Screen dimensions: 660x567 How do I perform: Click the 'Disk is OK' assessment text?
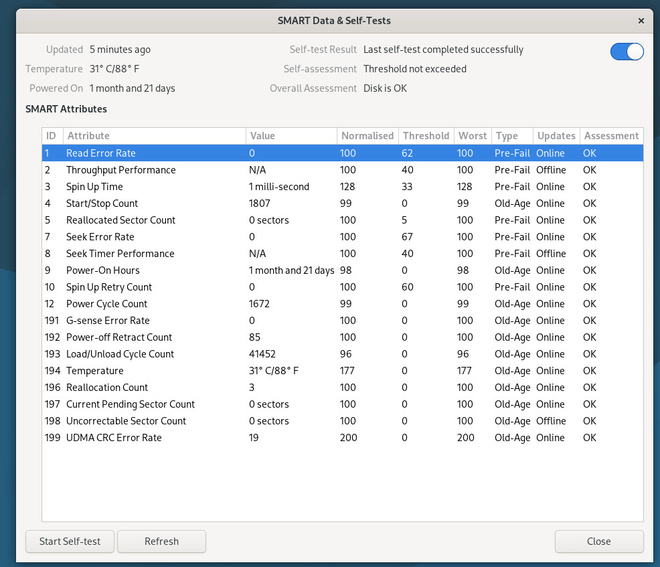click(385, 88)
